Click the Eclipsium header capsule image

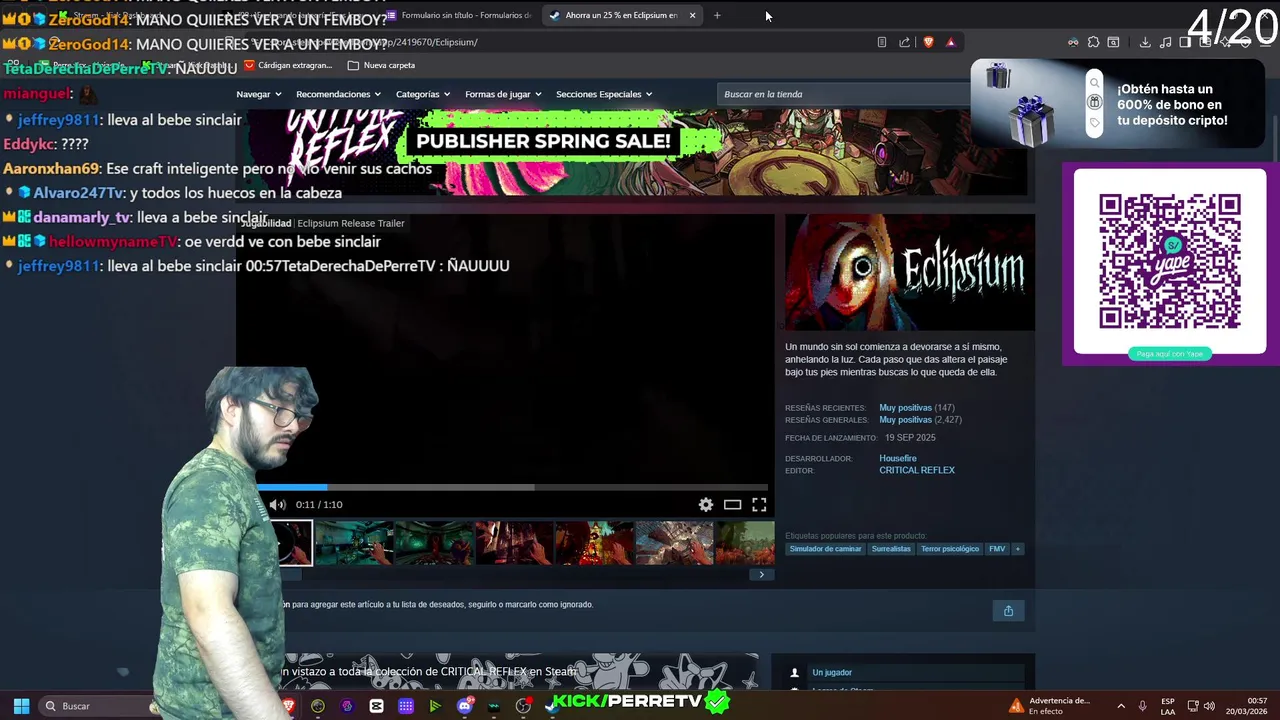coord(910,272)
